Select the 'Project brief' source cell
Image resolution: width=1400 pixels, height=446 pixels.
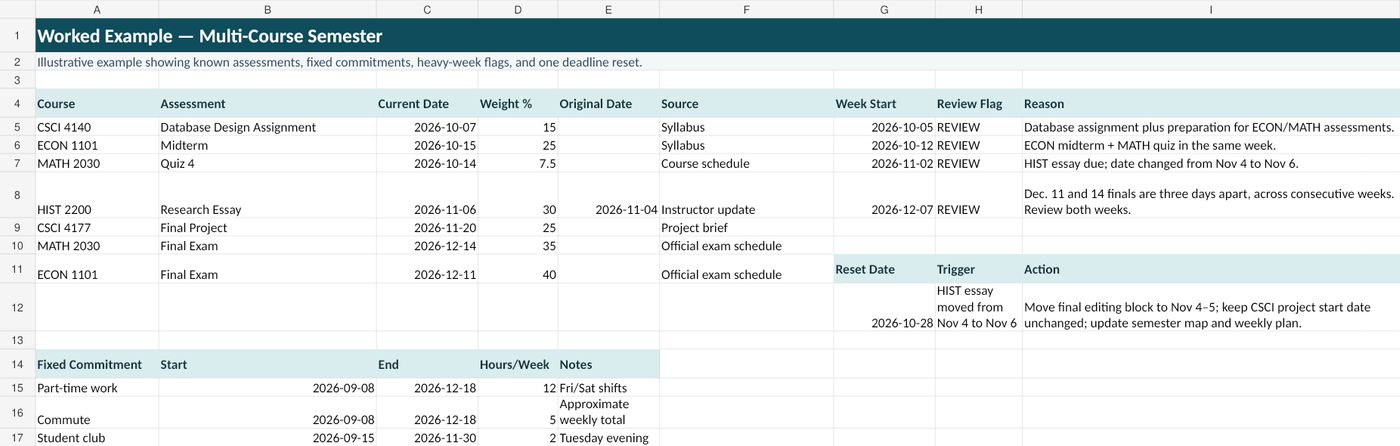(x=746, y=227)
